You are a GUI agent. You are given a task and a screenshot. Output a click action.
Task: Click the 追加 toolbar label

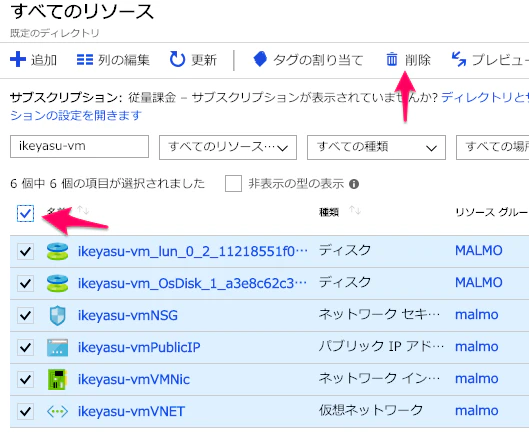pos(44,60)
